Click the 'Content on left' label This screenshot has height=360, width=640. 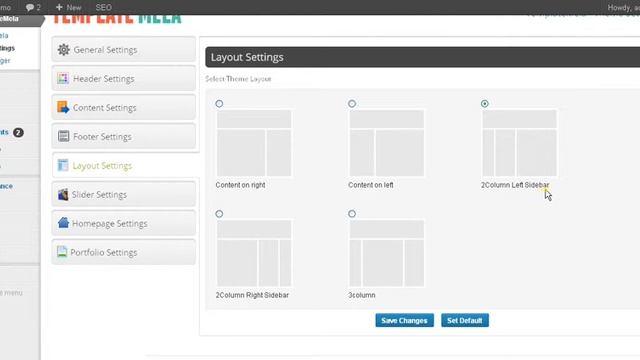click(371, 185)
